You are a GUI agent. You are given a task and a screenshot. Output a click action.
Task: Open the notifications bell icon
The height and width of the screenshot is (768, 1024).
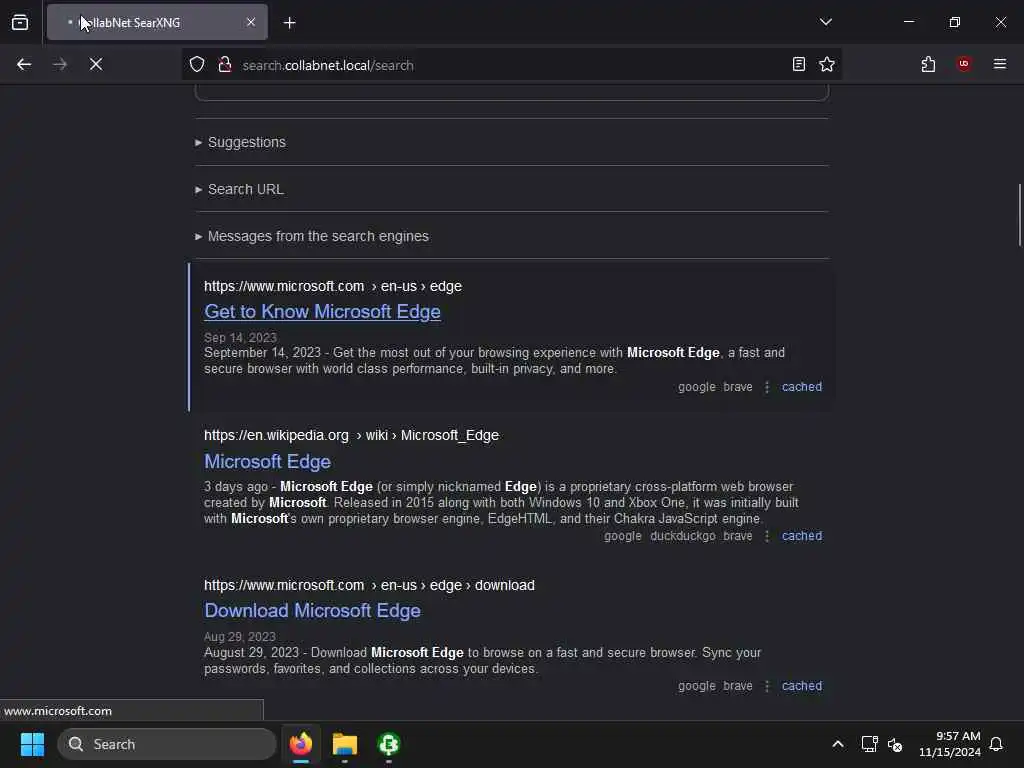(996, 744)
